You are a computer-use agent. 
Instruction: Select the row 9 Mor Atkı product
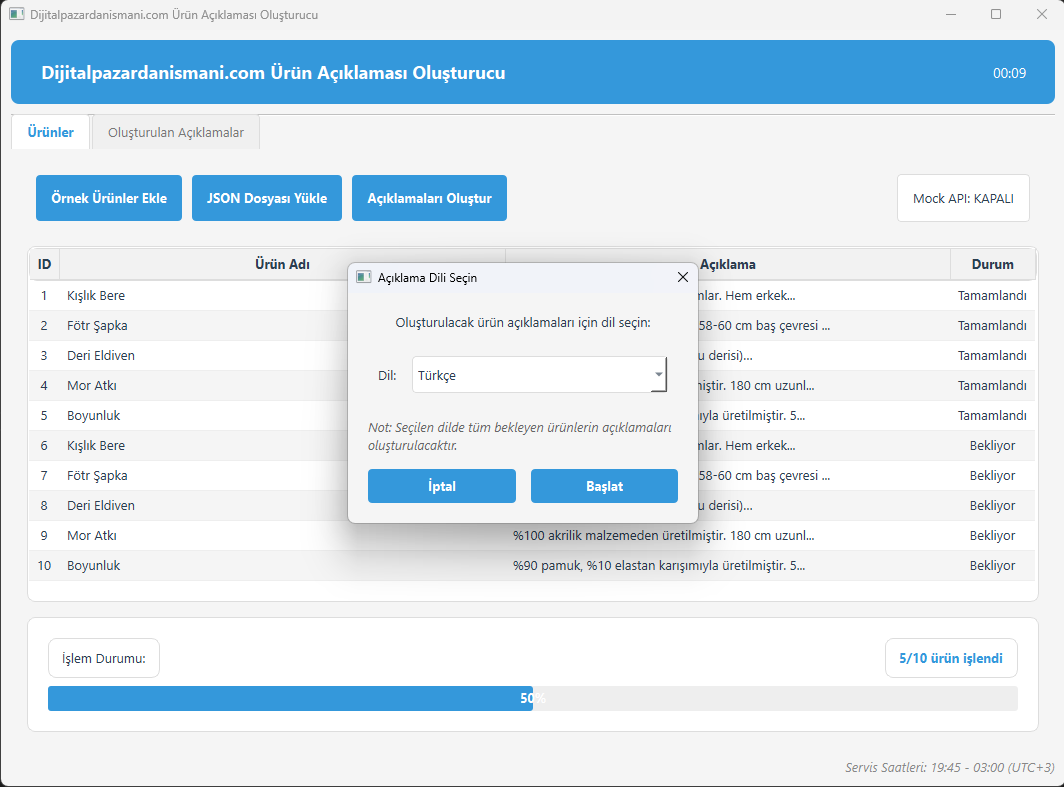coord(532,535)
